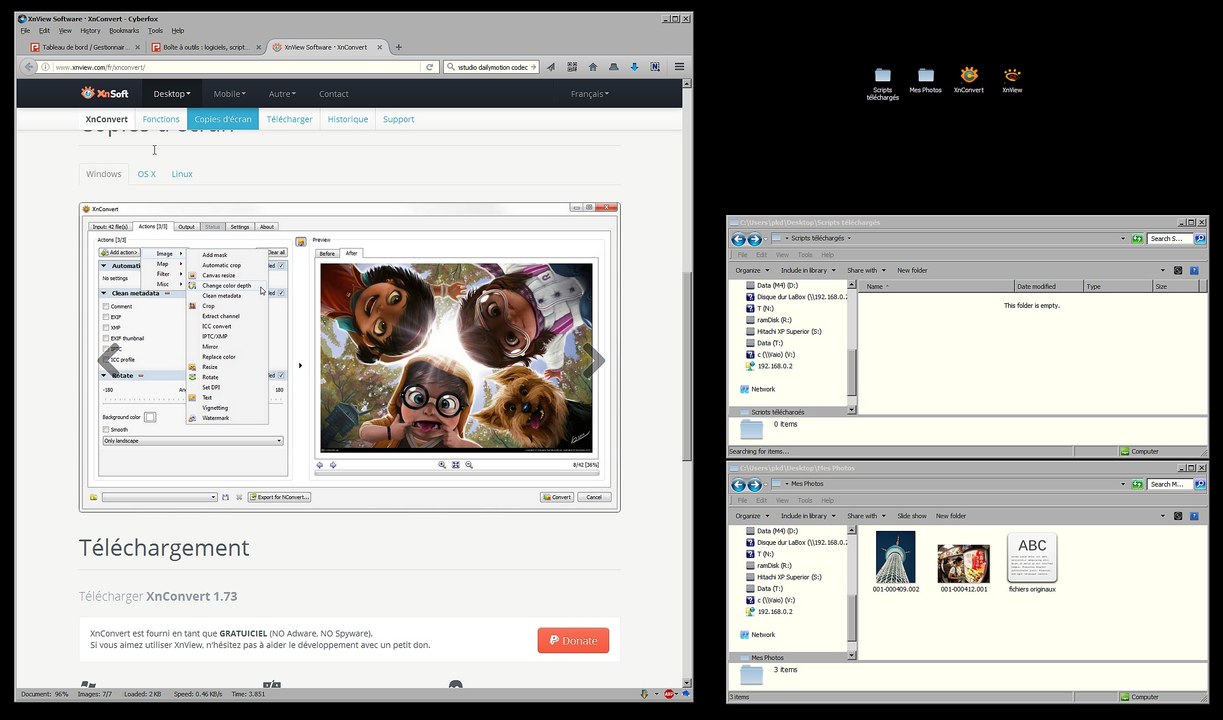Viewport: 1223px width, 720px height.
Task: Open the XnView desktop shortcut
Action: point(1012,78)
